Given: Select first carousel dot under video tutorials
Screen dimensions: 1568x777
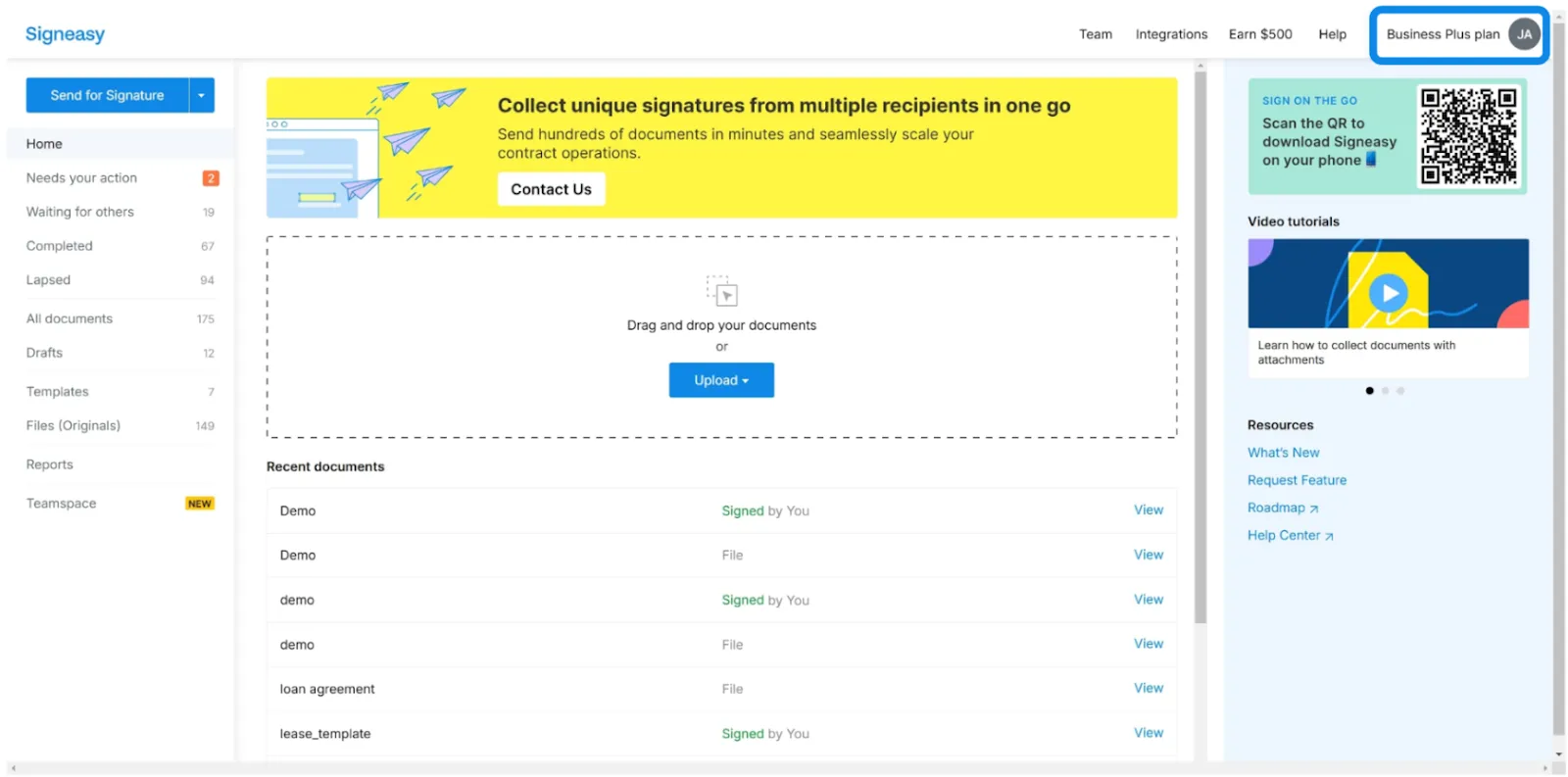Looking at the screenshot, I should (x=1369, y=391).
